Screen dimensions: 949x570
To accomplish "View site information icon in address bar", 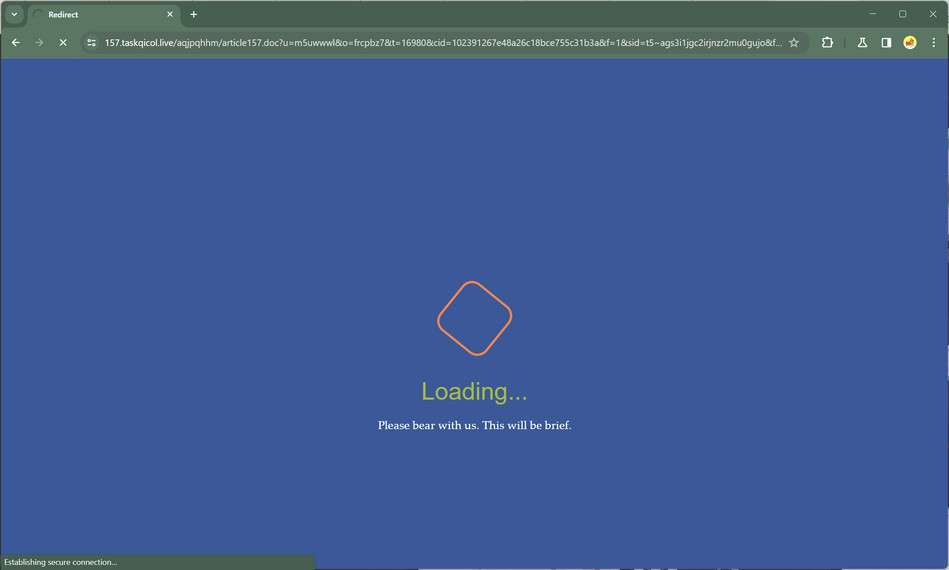I will point(91,42).
